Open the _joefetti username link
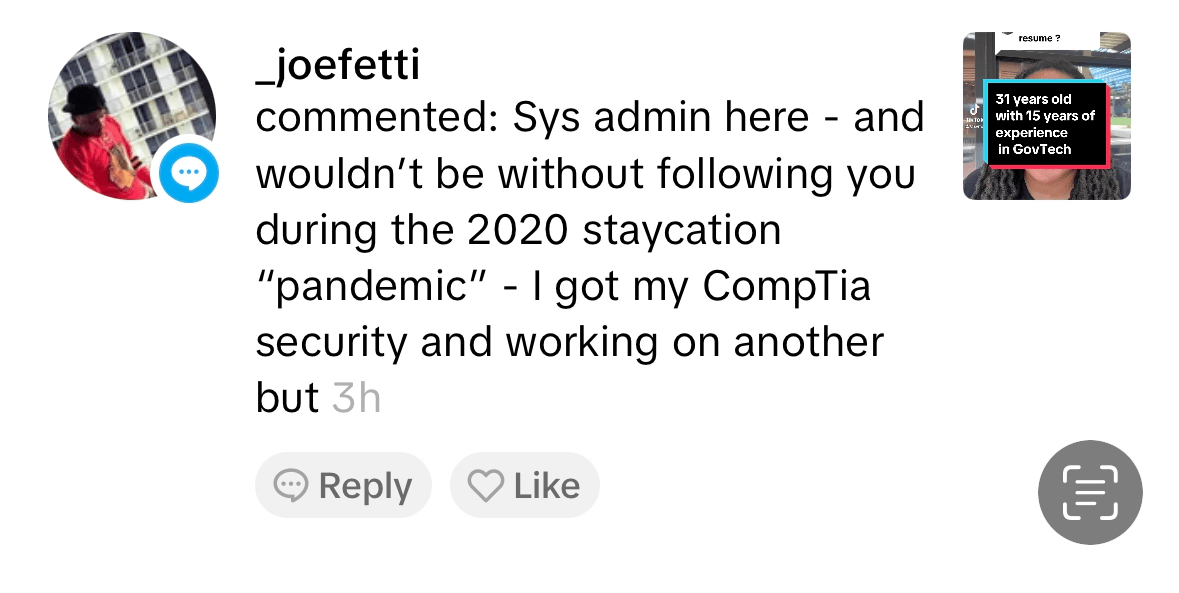Image resolution: width=1179 pixels, height=593 pixels. pyautogui.click(x=338, y=66)
